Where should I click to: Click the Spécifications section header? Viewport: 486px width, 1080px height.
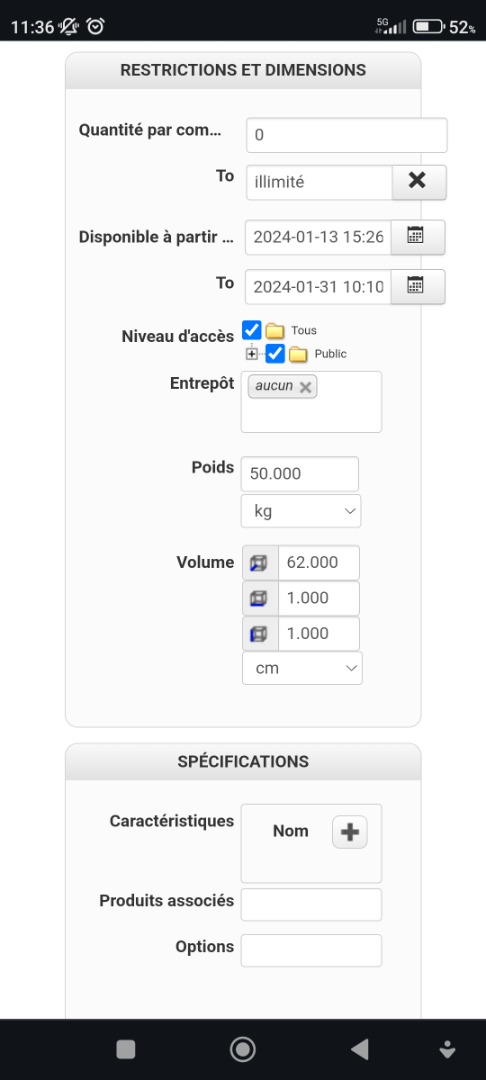(x=243, y=761)
